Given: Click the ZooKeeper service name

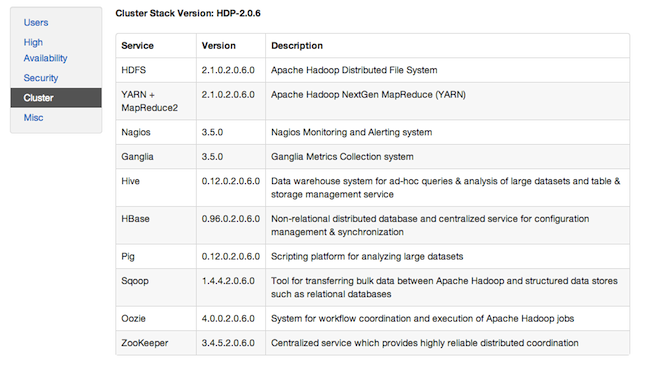Looking at the screenshot, I should pyautogui.click(x=145, y=343).
